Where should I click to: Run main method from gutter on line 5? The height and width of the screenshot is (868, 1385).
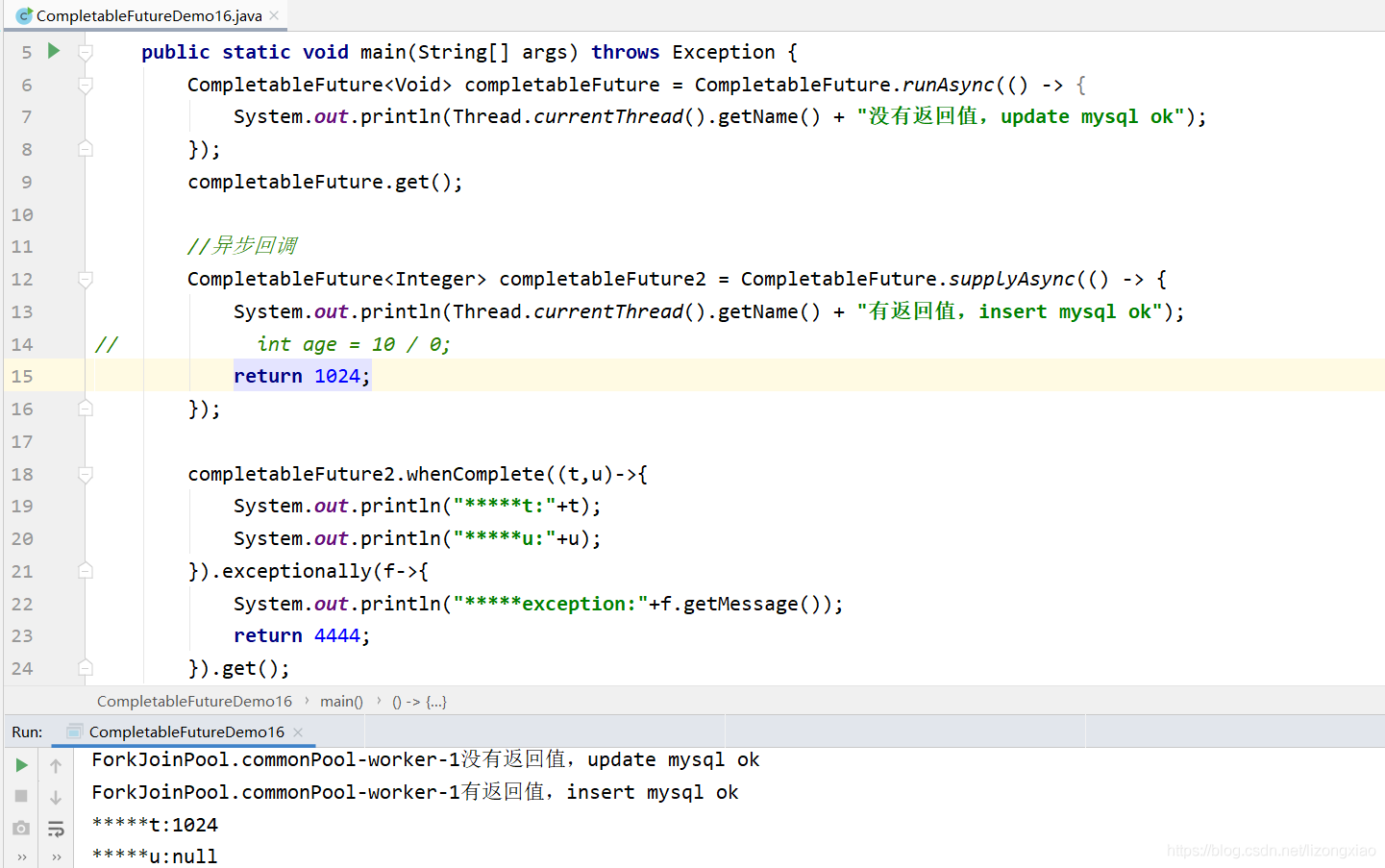[x=54, y=51]
